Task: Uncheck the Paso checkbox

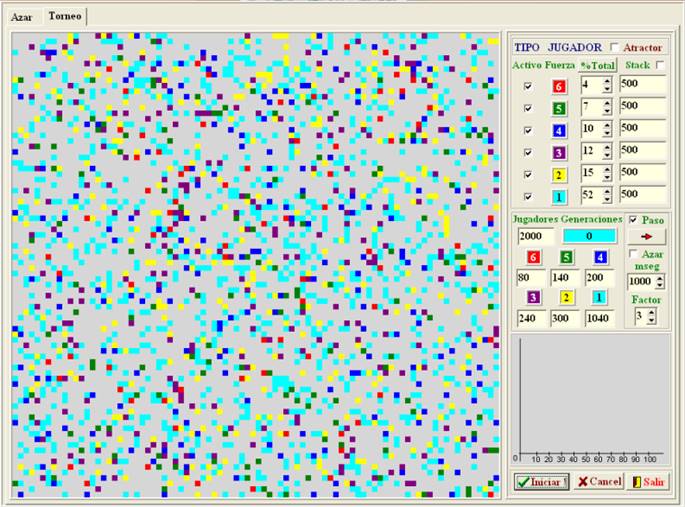Action: [632, 219]
